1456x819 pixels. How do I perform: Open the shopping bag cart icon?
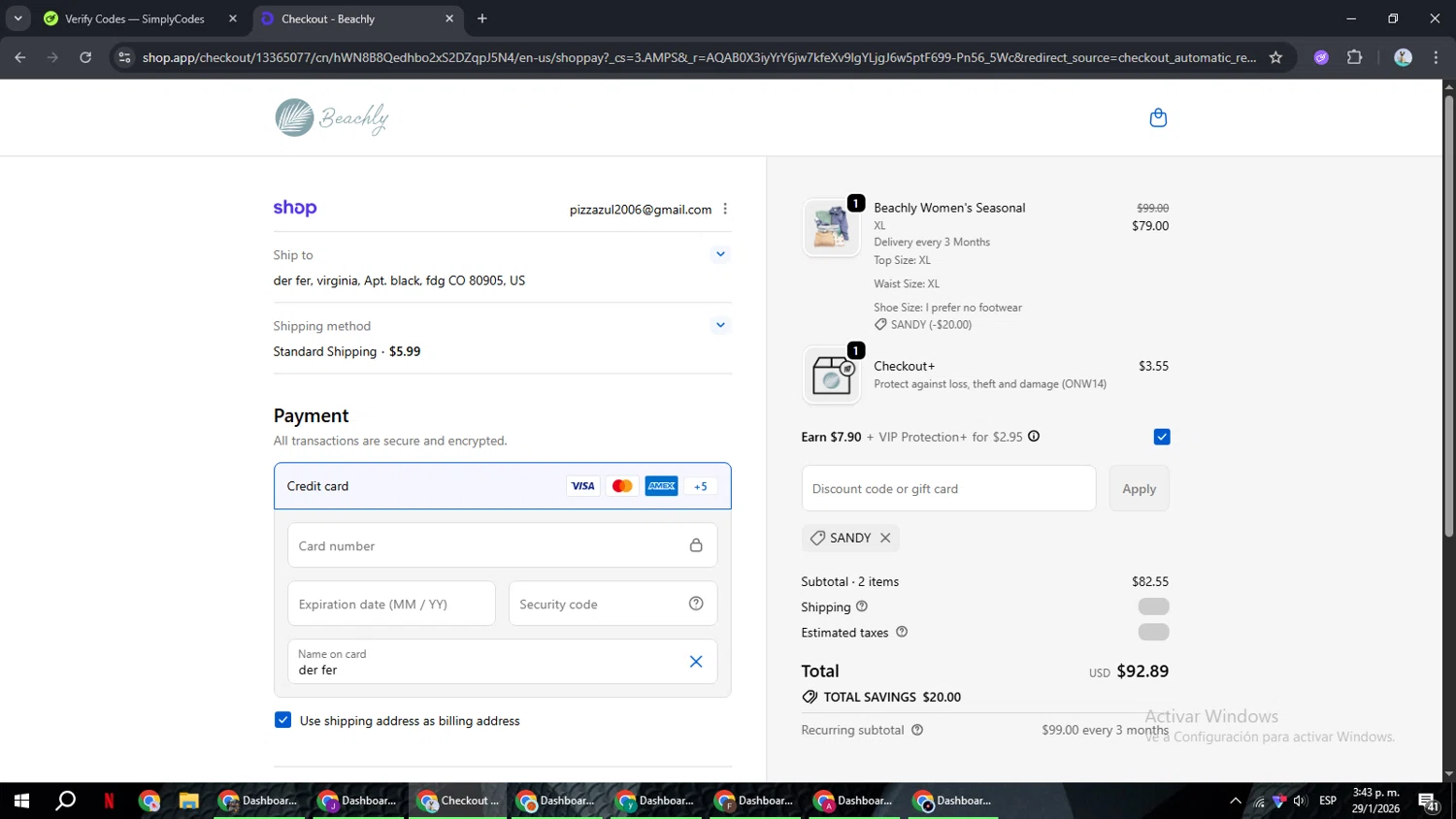coord(1157,117)
